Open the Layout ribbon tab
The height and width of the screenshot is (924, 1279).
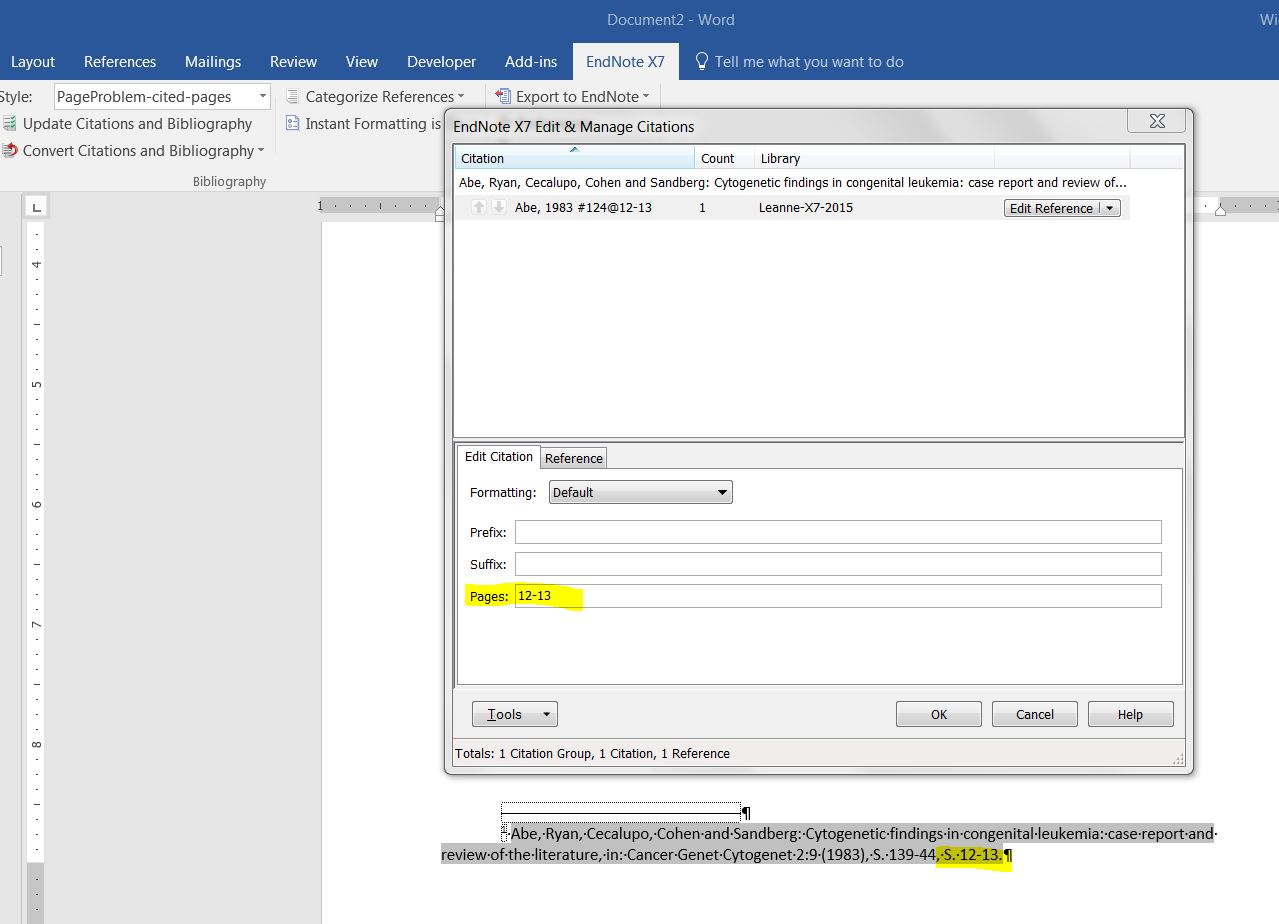pos(33,62)
